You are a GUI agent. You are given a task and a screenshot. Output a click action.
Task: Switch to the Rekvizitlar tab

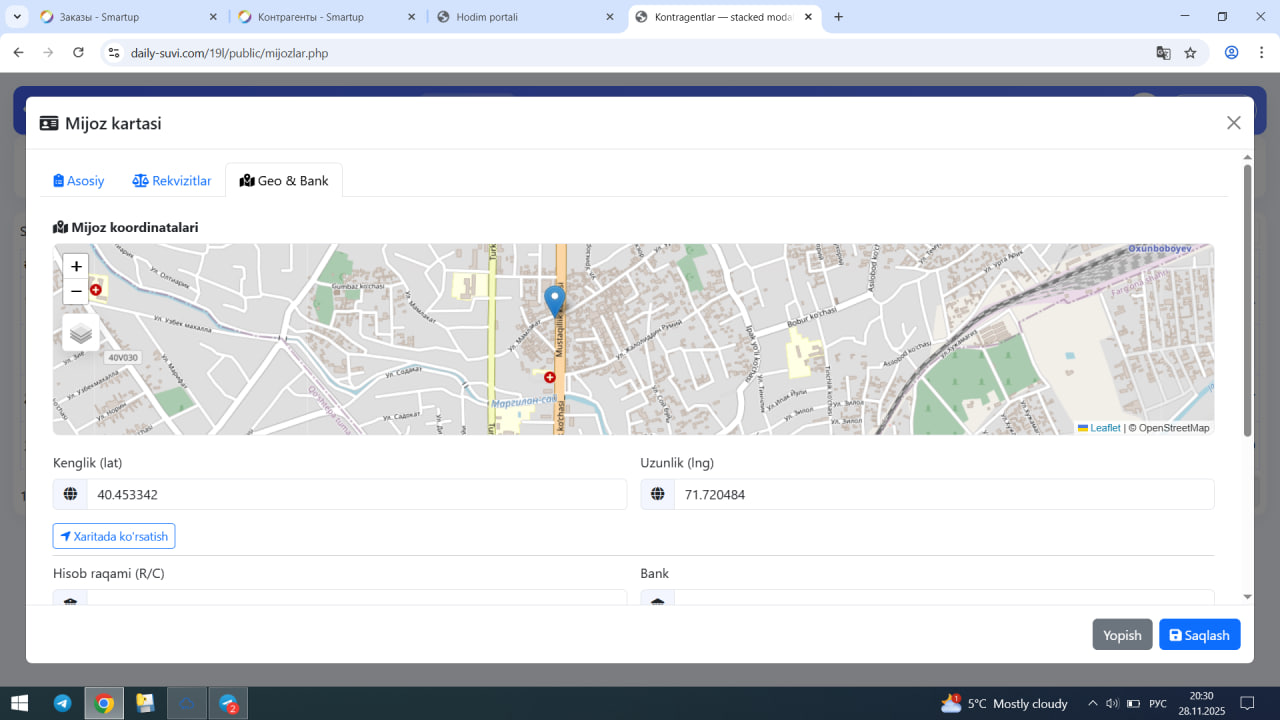pos(172,181)
